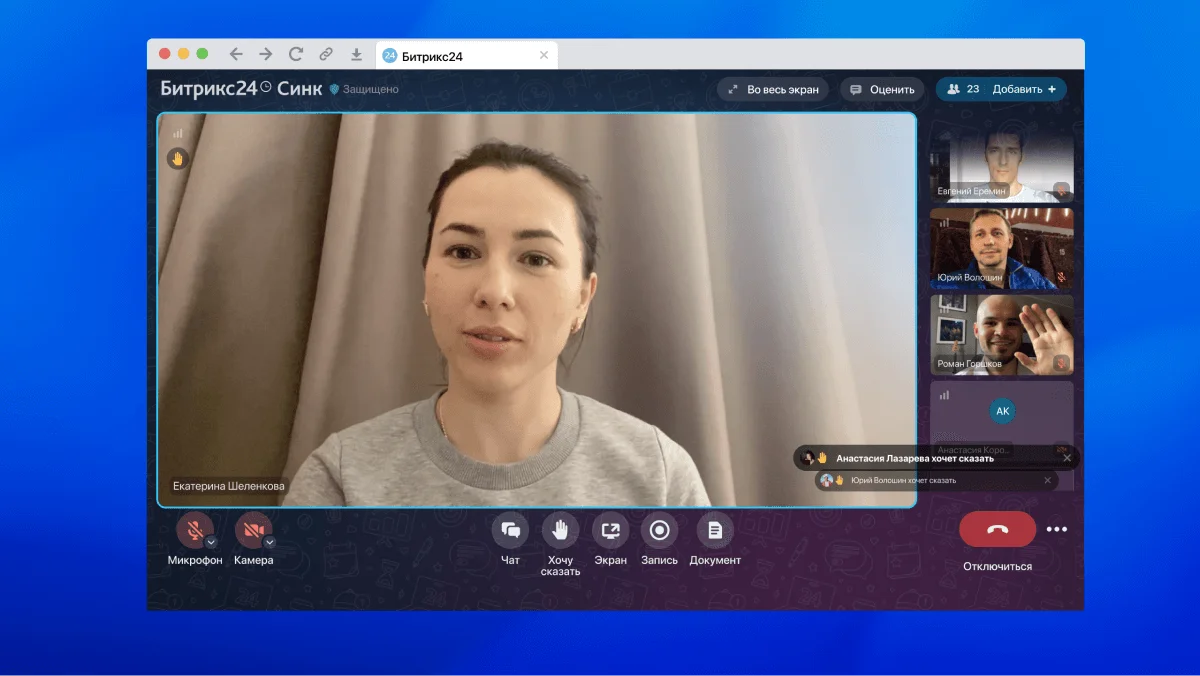This screenshot has width=1200, height=676.
Task: Open the Chat panel icon
Action: tap(510, 530)
